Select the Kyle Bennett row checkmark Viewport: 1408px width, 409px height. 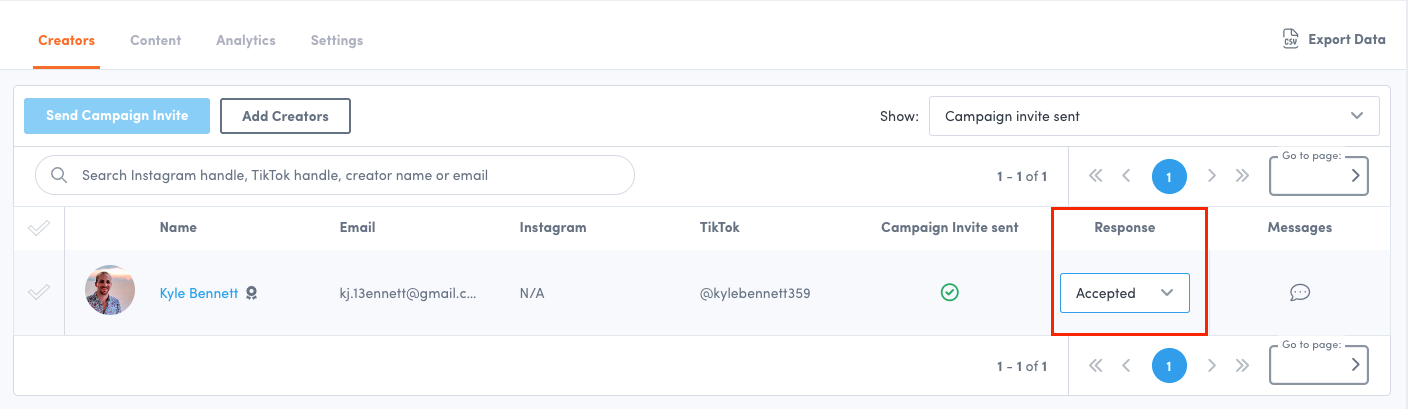(x=38, y=293)
